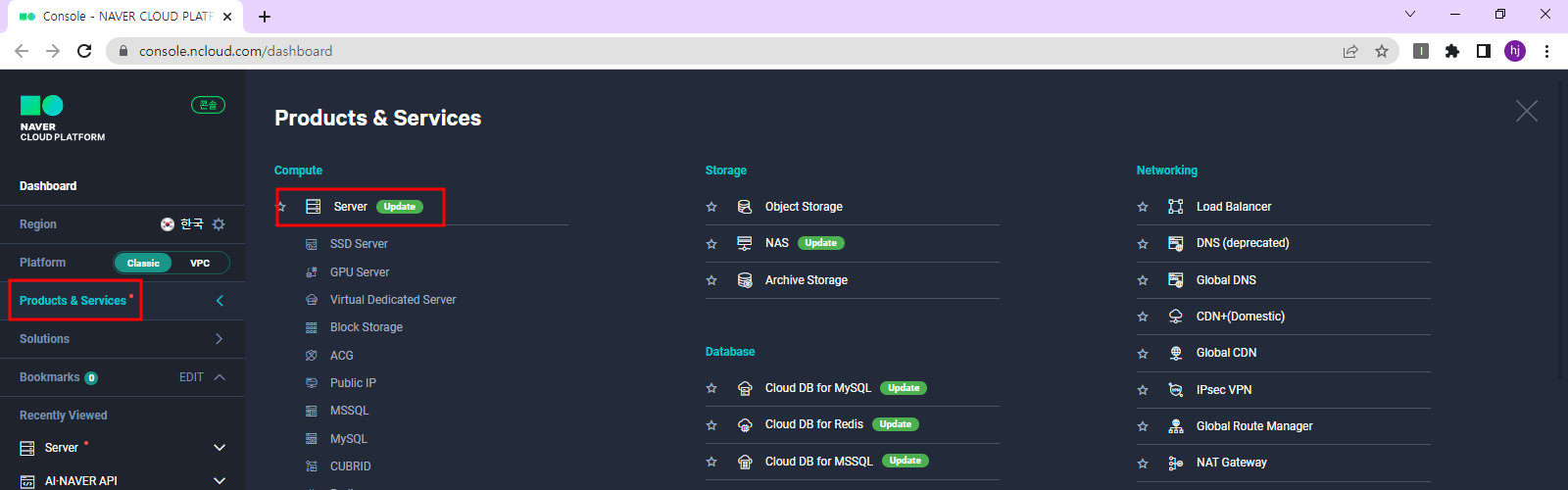The height and width of the screenshot is (490, 1568).
Task: Click the GPU Server icon
Action: [312, 272]
